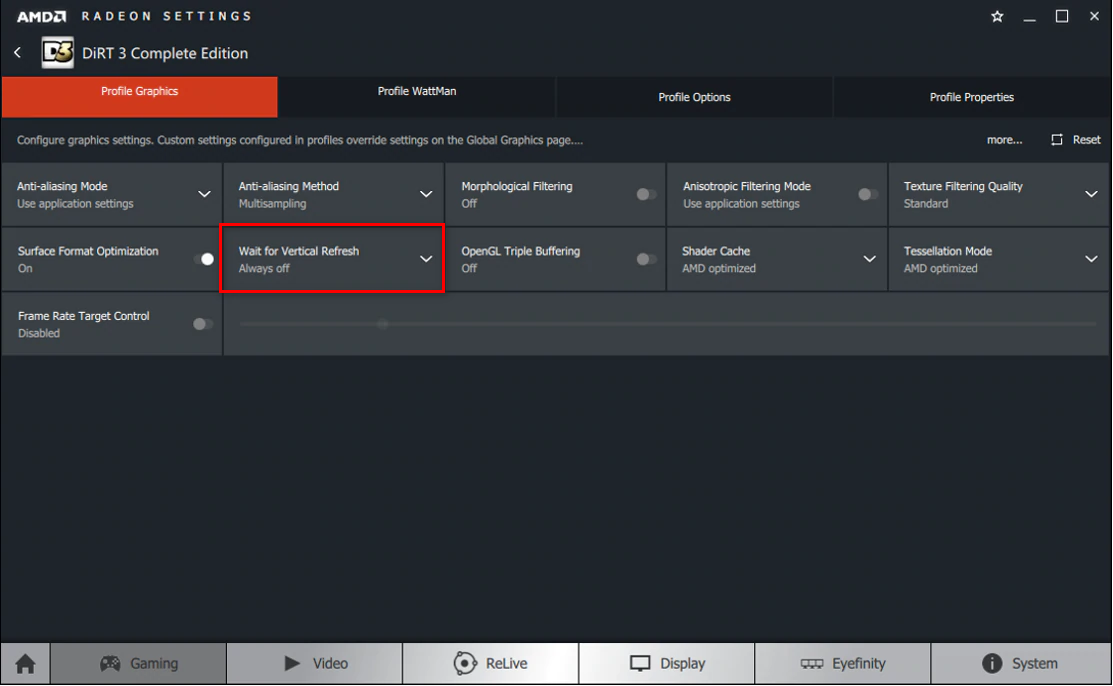The width and height of the screenshot is (1113, 686).
Task: Click the Reset button
Action: pos(1075,140)
